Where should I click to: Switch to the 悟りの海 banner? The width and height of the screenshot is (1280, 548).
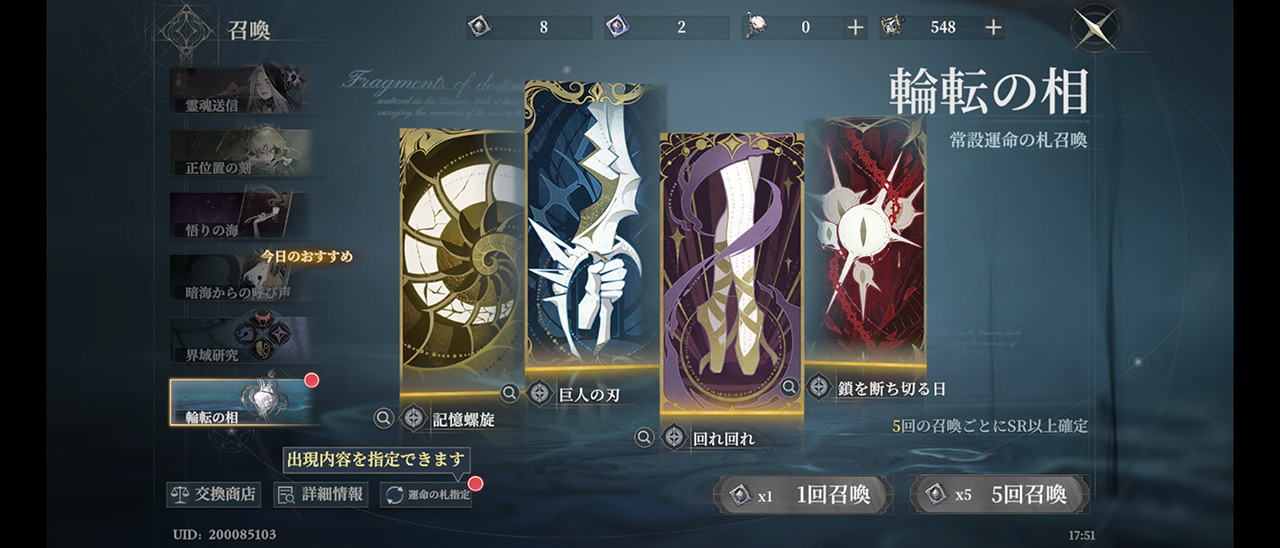pos(239,215)
